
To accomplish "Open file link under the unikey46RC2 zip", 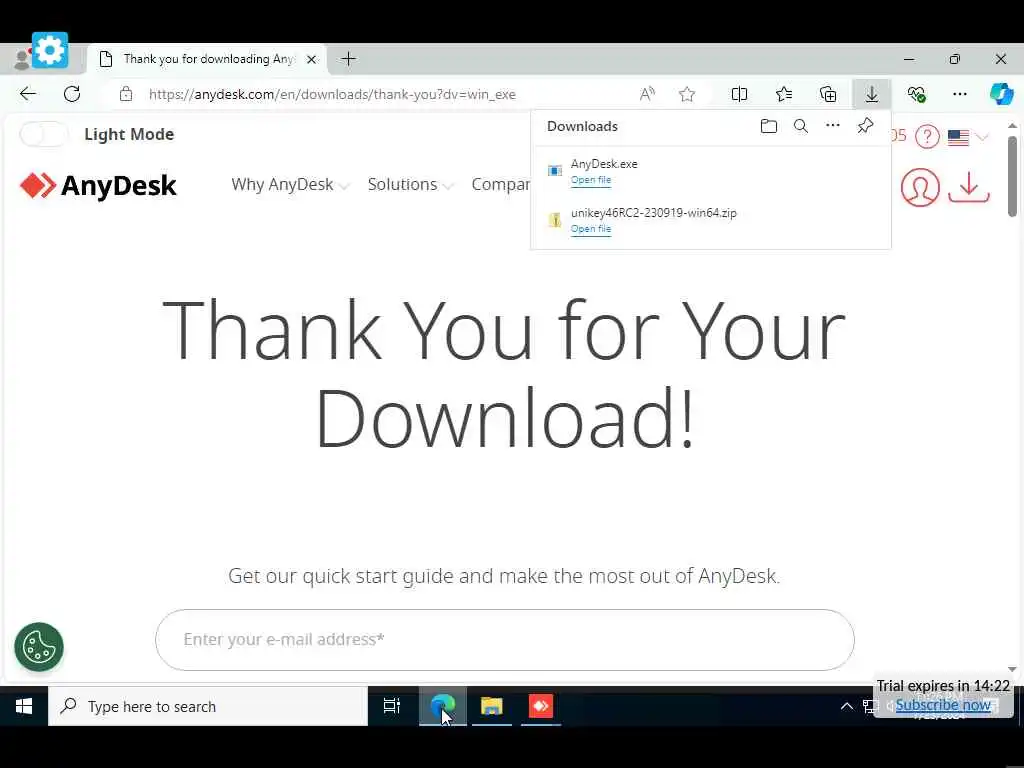I will pyautogui.click(x=590, y=229).
